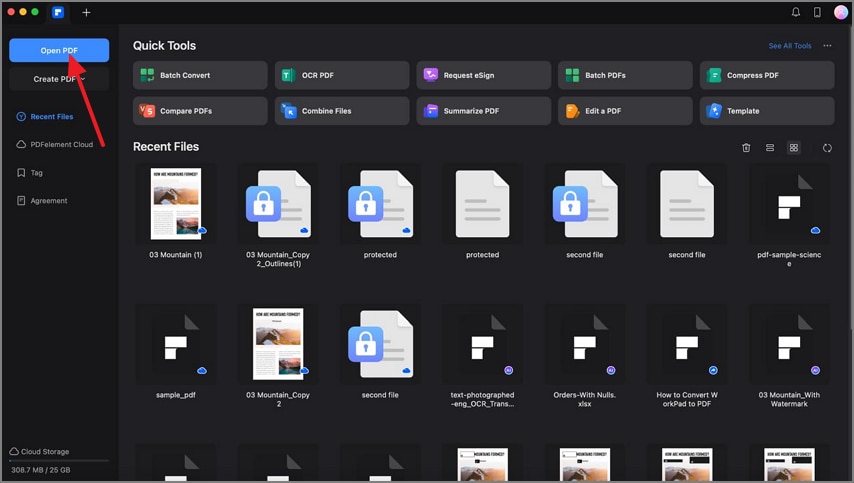
Task: Switch recent files to list view
Action: click(770, 148)
